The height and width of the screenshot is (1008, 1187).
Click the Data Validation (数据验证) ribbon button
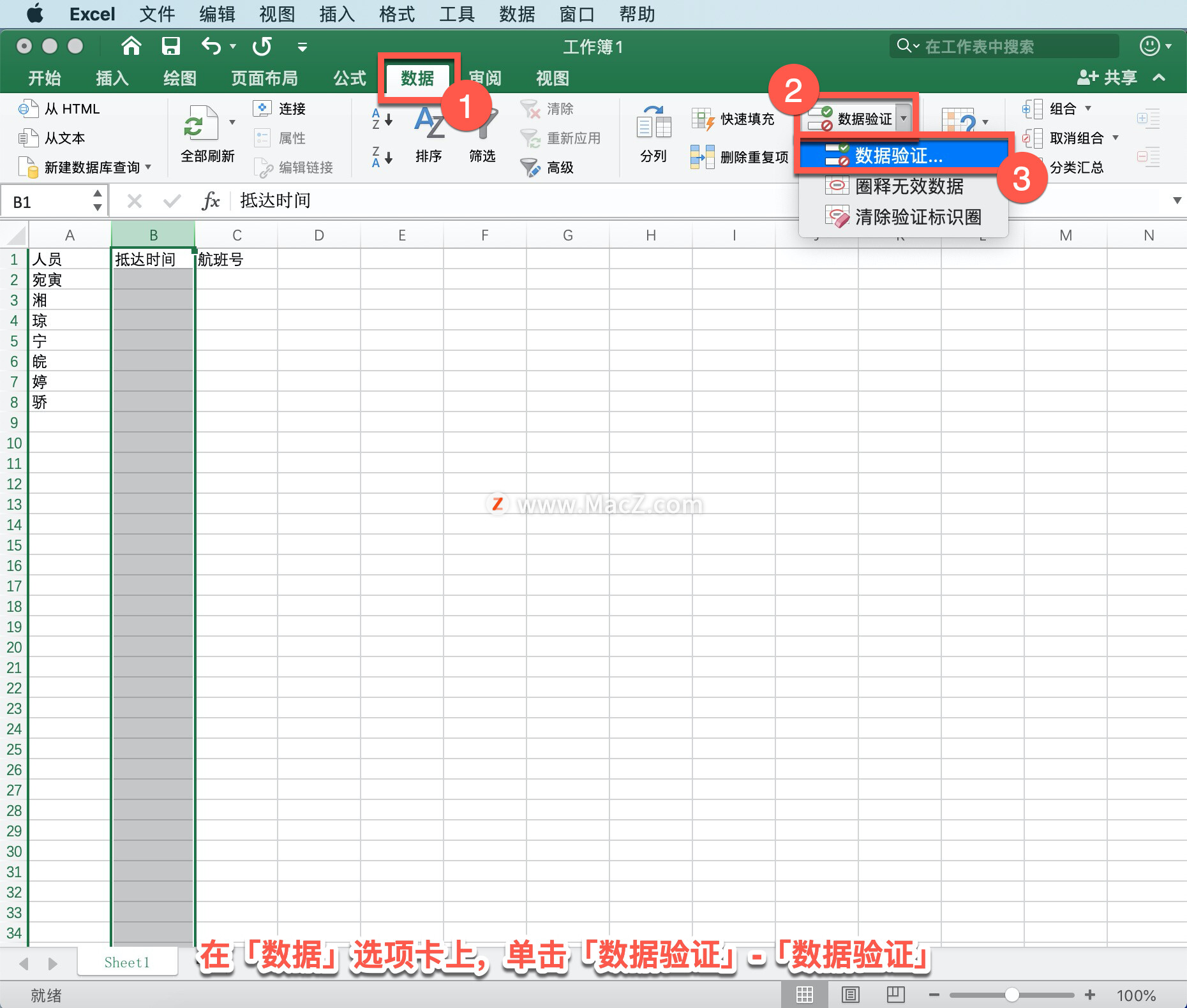(x=850, y=119)
